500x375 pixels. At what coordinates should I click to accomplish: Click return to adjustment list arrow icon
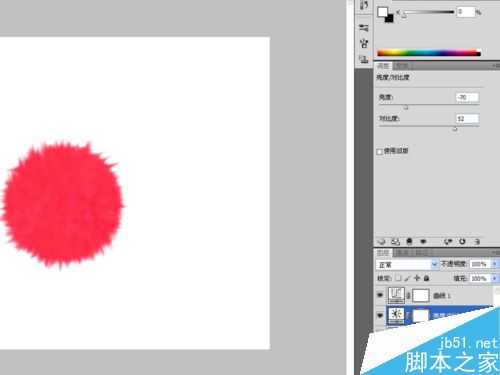(x=382, y=241)
